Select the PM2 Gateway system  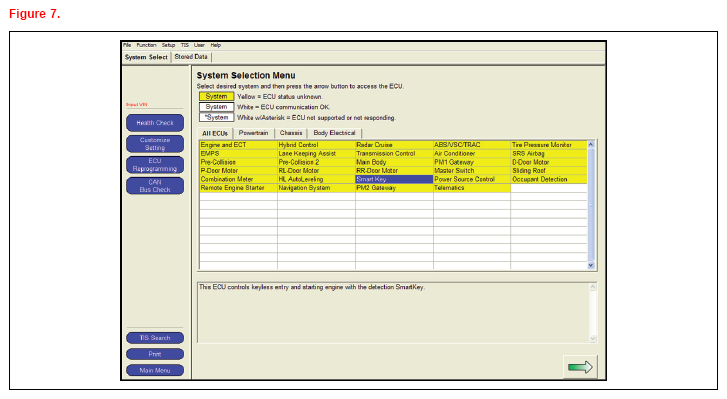[394, 188]
